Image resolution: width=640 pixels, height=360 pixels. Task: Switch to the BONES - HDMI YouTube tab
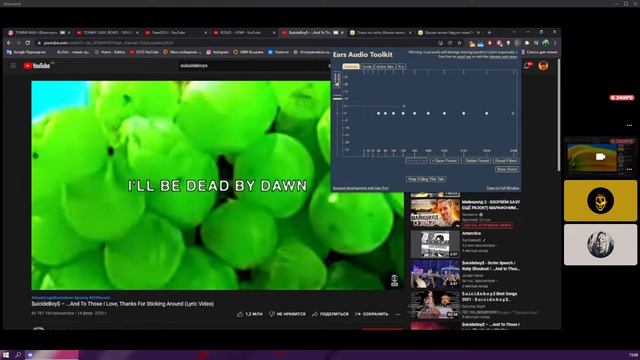pos(243,32)
